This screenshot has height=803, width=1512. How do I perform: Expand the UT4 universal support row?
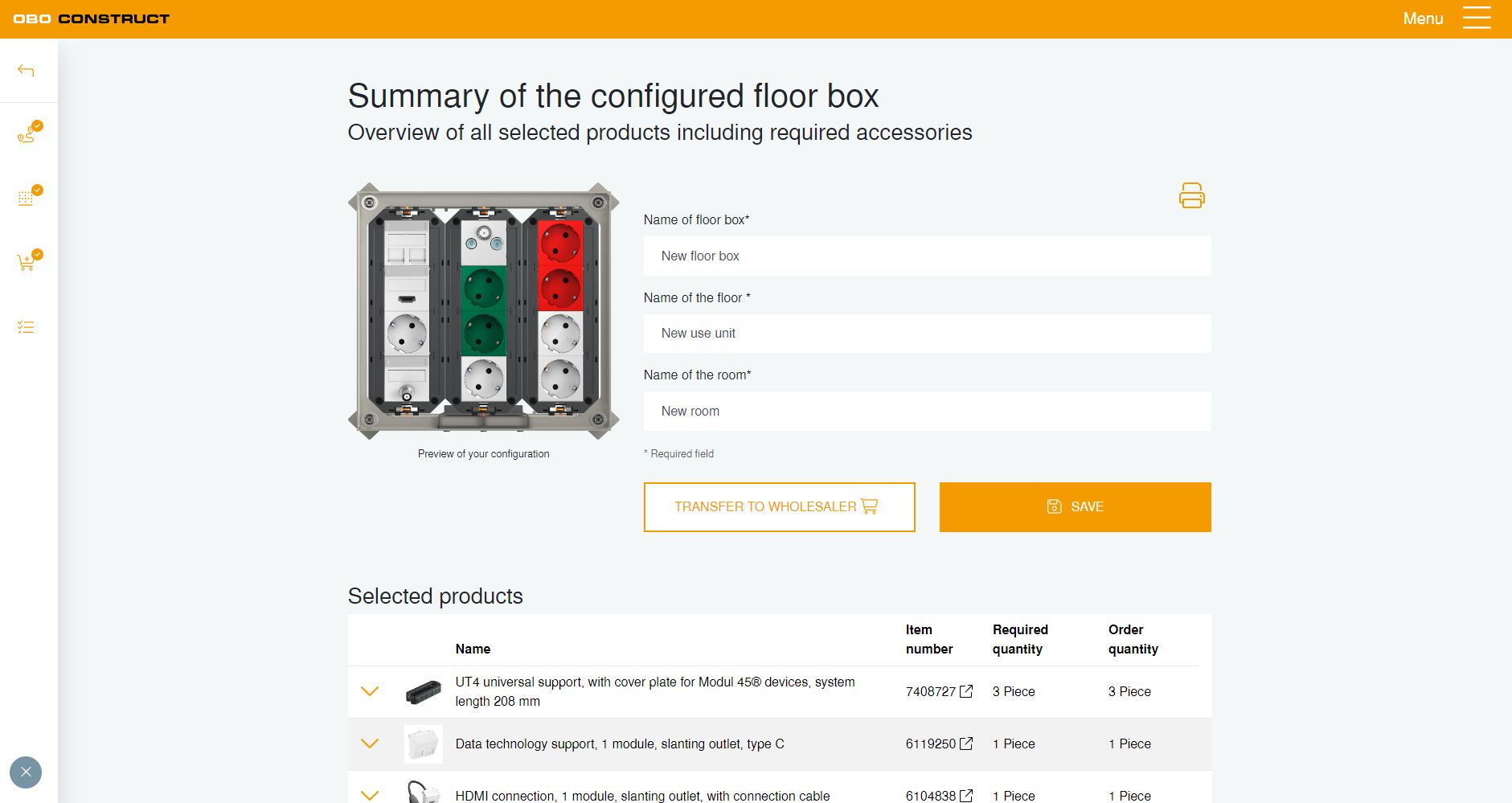[370, 691]
